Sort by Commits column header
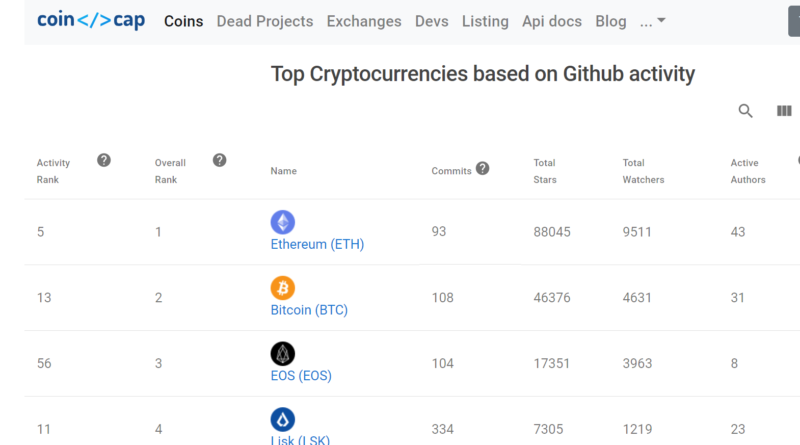The width and height of the screenshot is (800, 445). click(452, 171)
